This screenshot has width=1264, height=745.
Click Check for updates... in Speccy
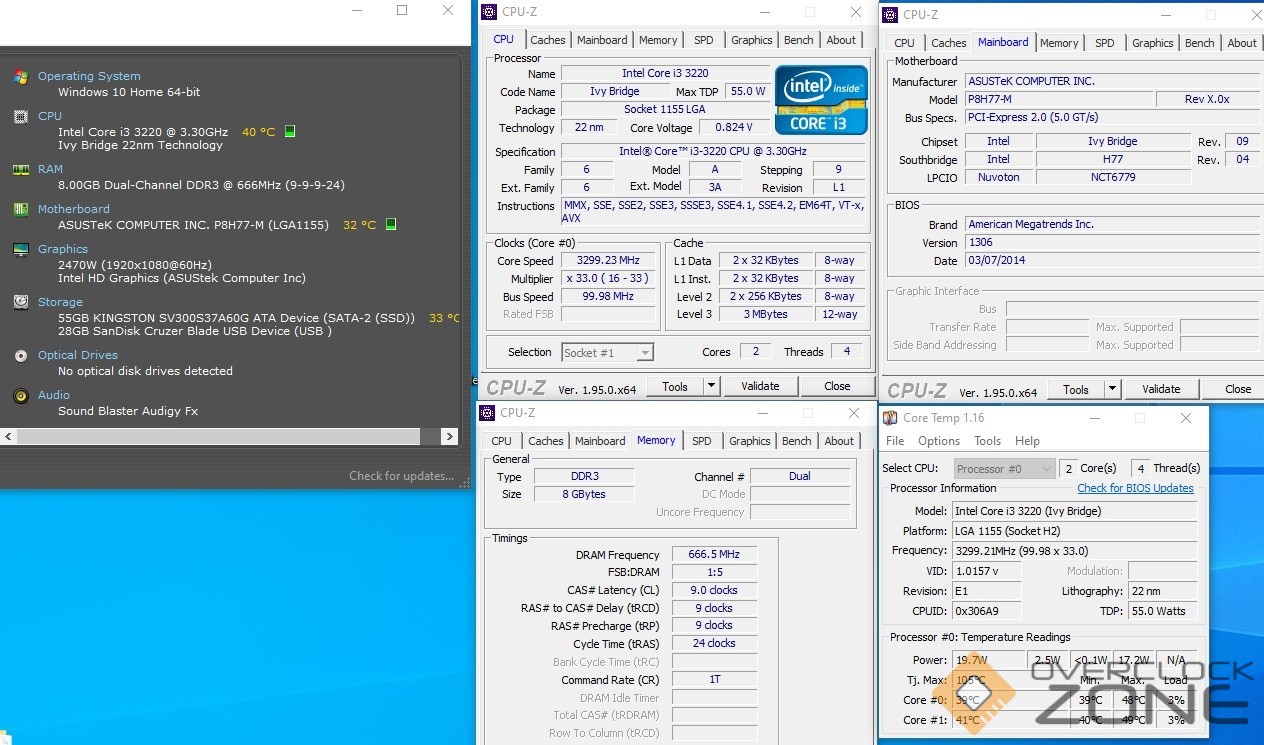401,476
